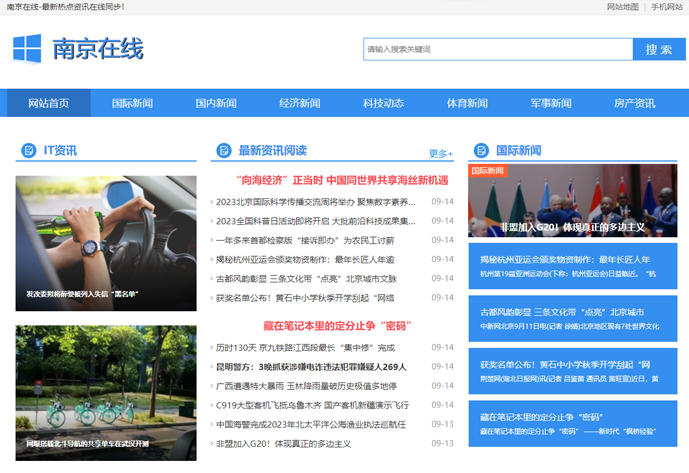Viewport: 689px width, 473px height.
Task: Open the drunk driving car thumbnail article
Action: click(106, 242)
